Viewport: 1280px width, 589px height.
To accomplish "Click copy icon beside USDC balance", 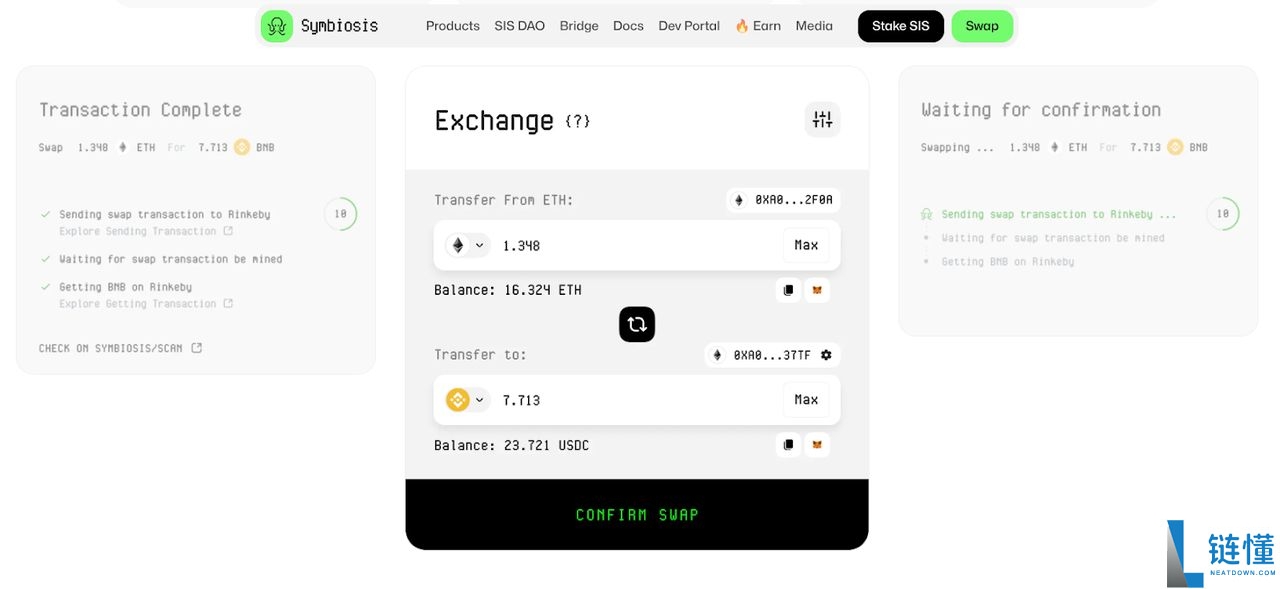I will click(x=788, y=445).
